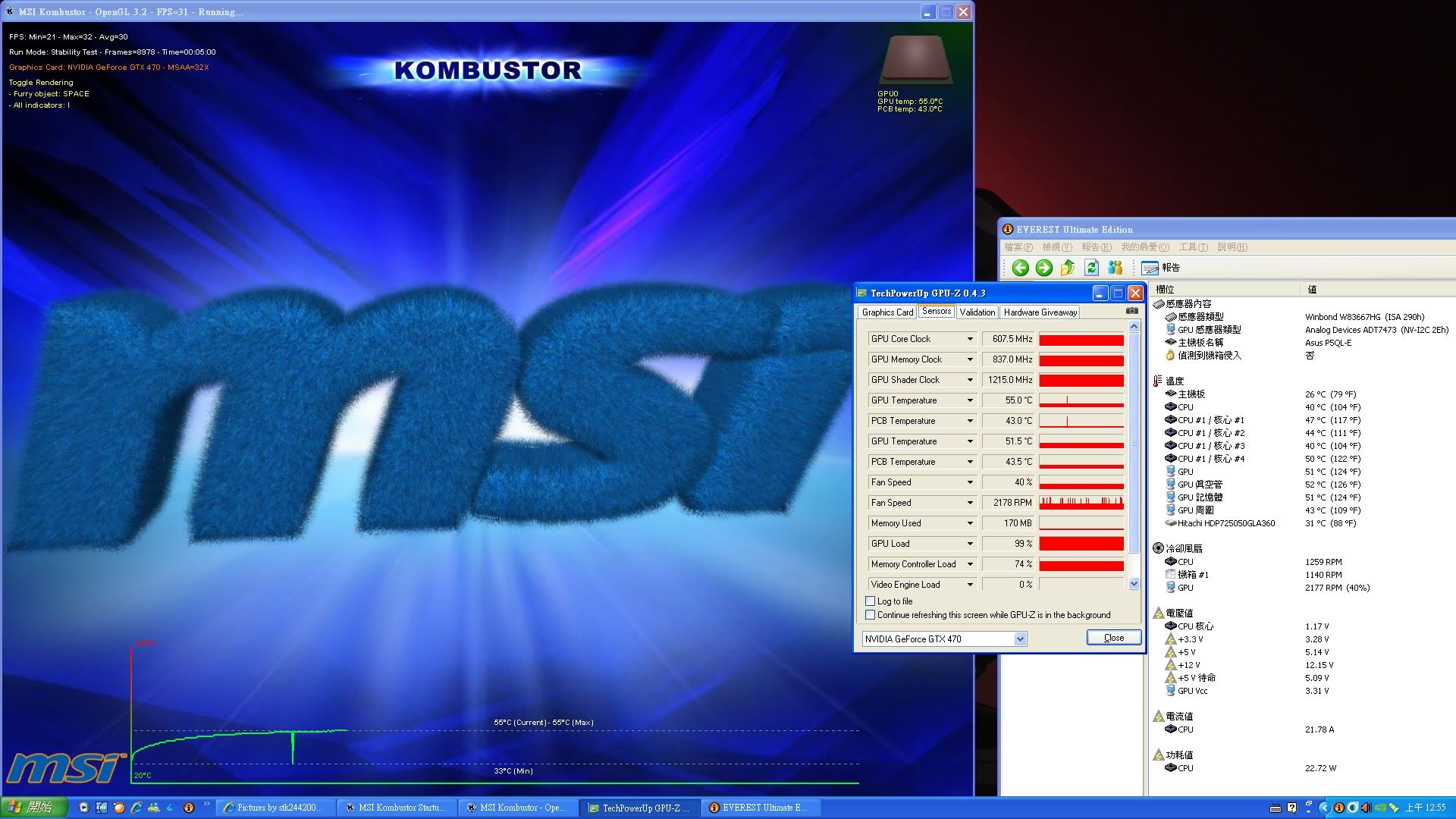This screenshot has width=1456, height=819.
Task: Click EVEREST forward navigation arrow
Action: [x=1044, y=268]
